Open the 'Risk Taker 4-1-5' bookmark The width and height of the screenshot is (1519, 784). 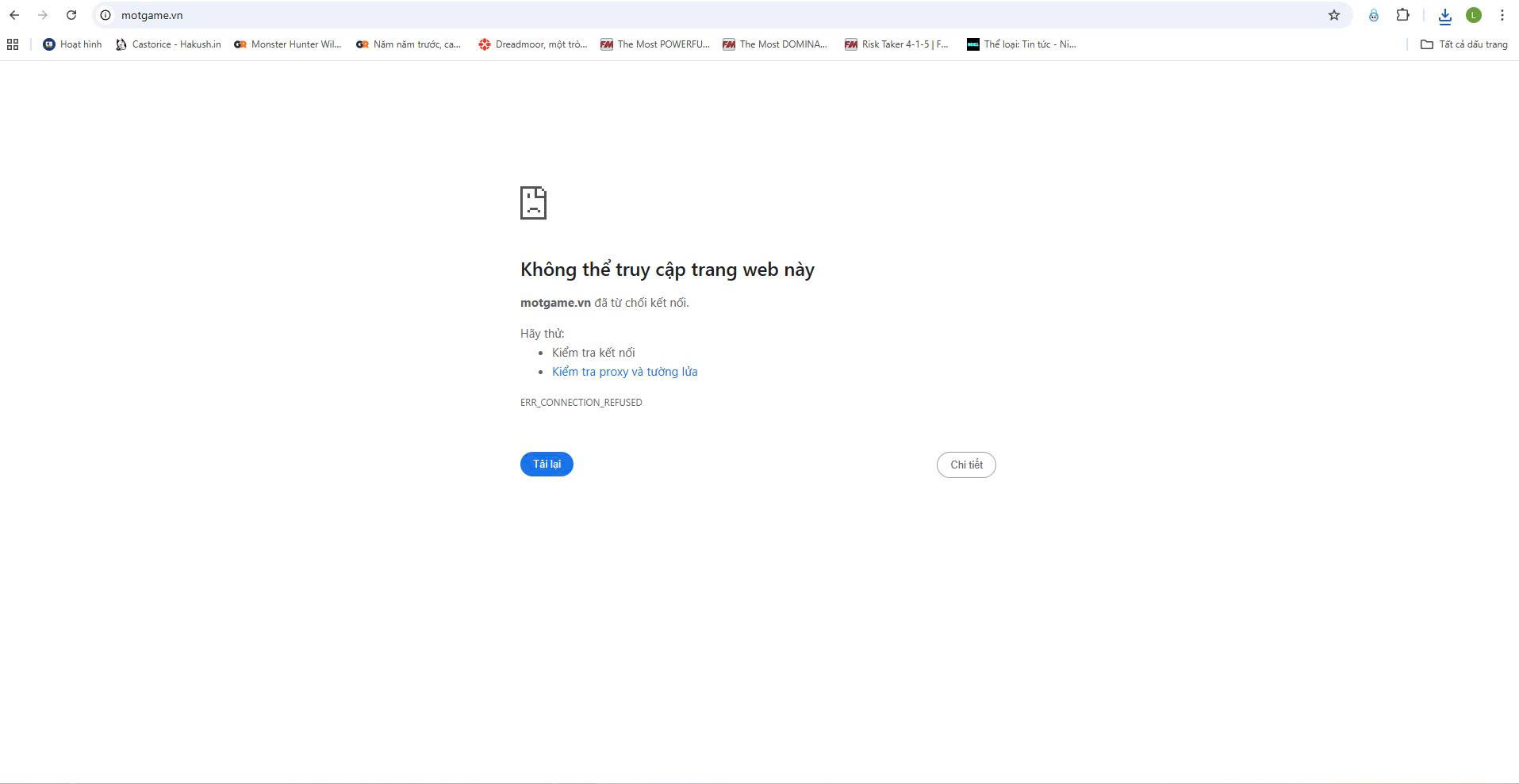tap(896, 44)
